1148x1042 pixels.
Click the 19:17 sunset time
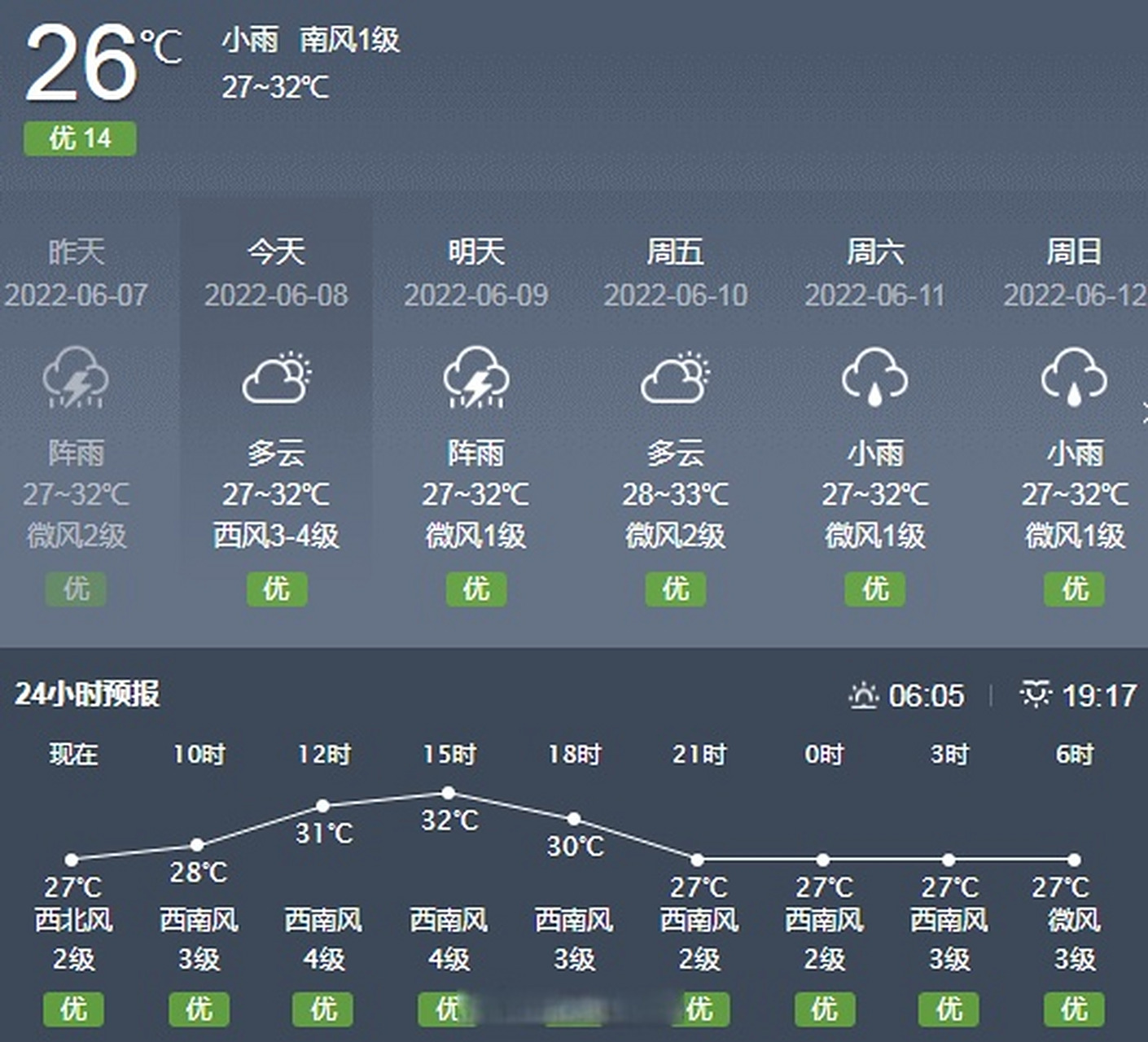(x=1099, y=696)
